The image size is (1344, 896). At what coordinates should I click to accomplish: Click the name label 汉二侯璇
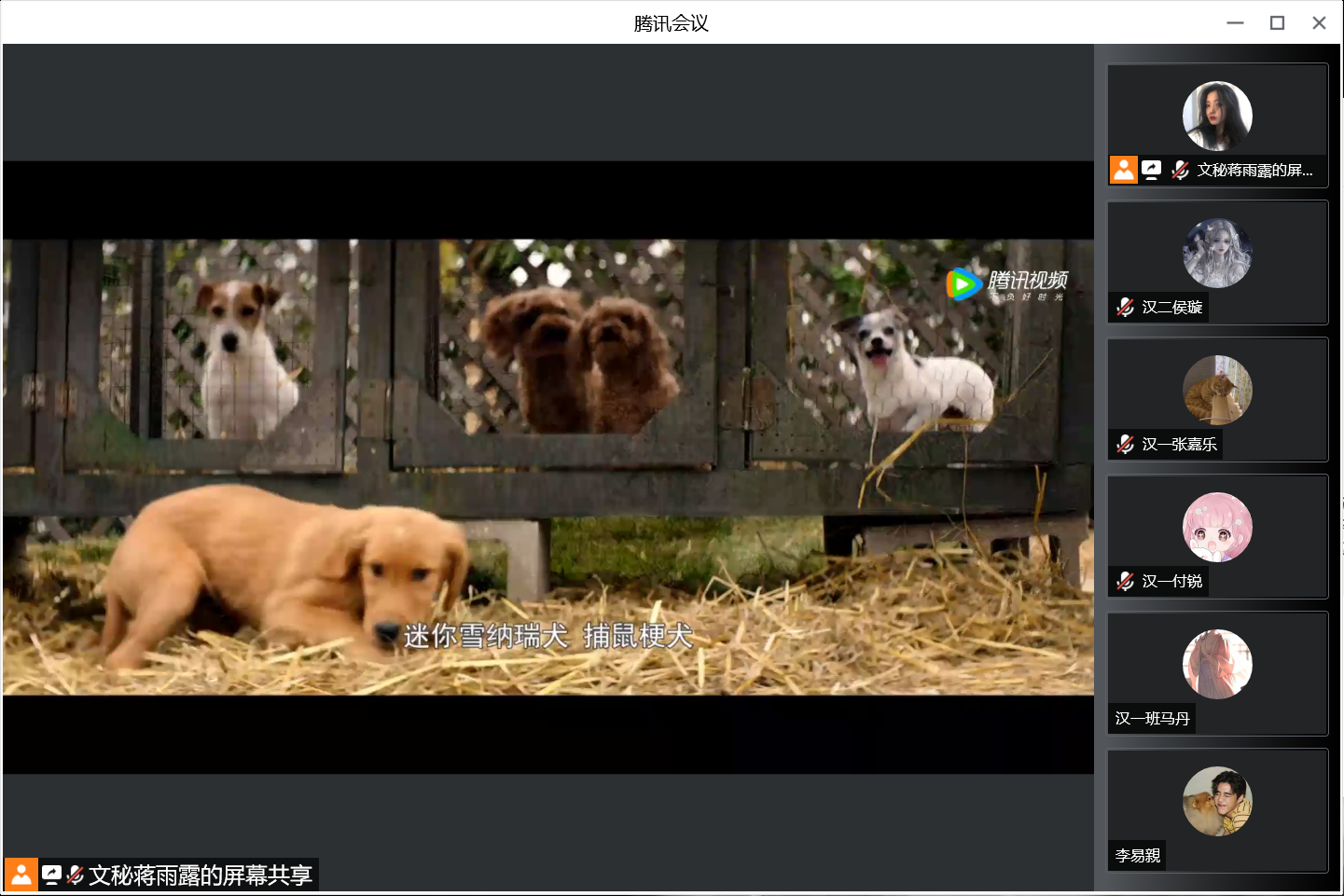[x=1172, y=307]
